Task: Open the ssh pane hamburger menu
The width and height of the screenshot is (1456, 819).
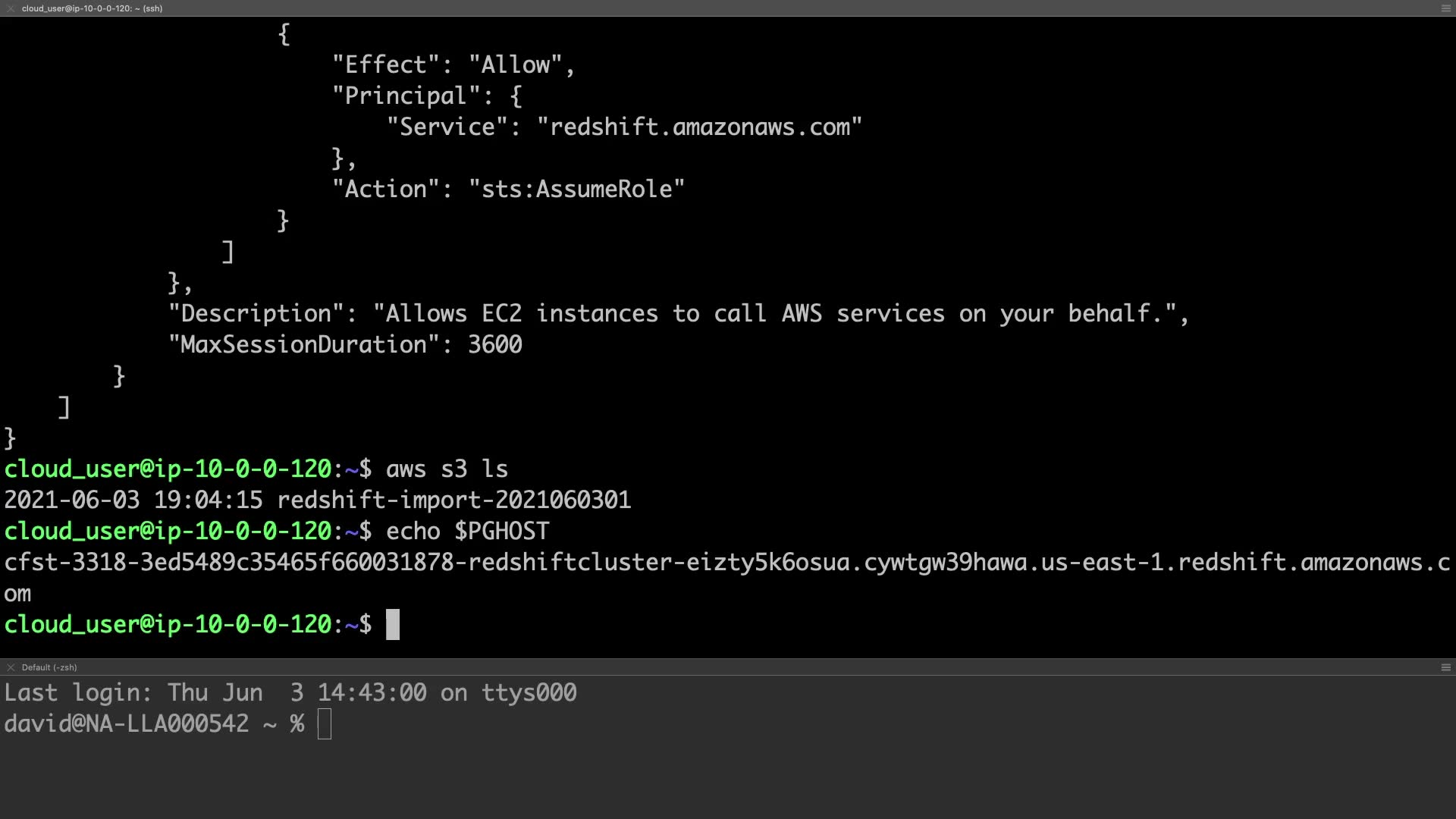Action: 1445,8
